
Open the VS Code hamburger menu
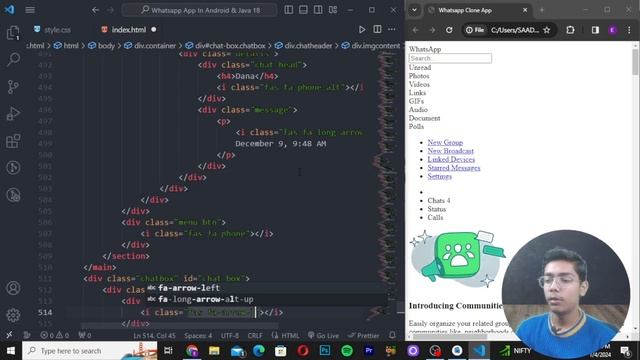pos(30,10)
